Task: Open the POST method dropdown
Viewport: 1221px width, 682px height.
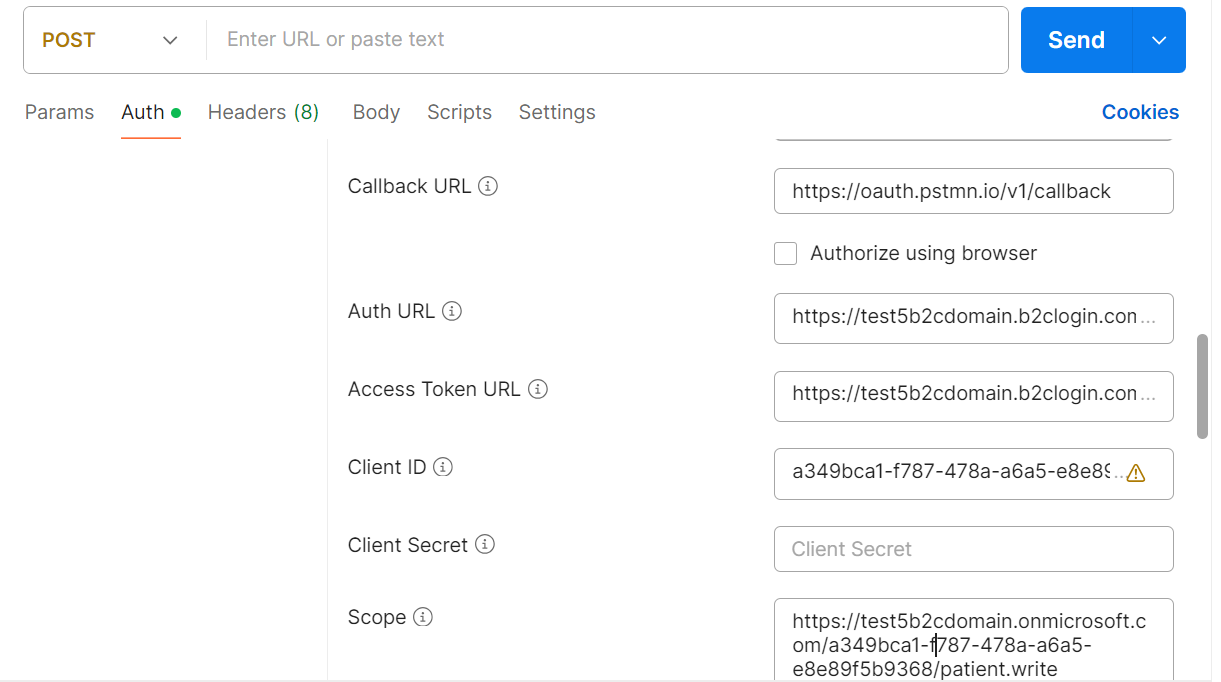Action: coord(110,40)
